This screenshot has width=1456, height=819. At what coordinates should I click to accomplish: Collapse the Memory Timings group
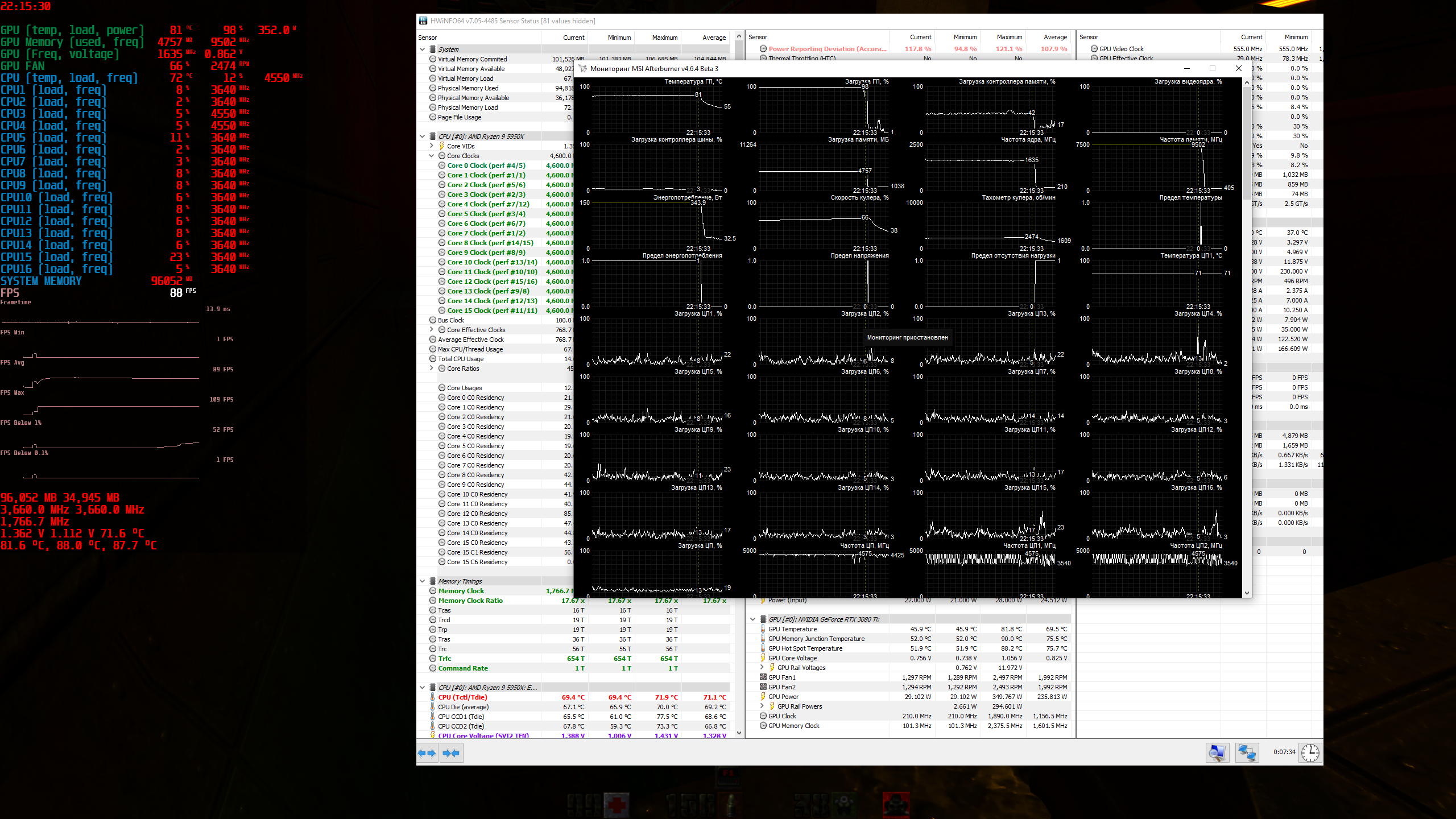click(423, 581)
